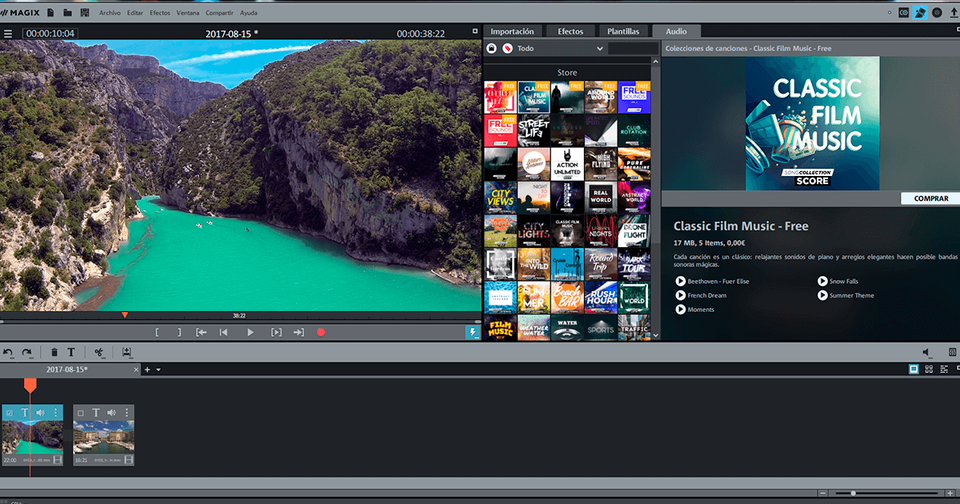Undo the last action

tap(8, 352)
